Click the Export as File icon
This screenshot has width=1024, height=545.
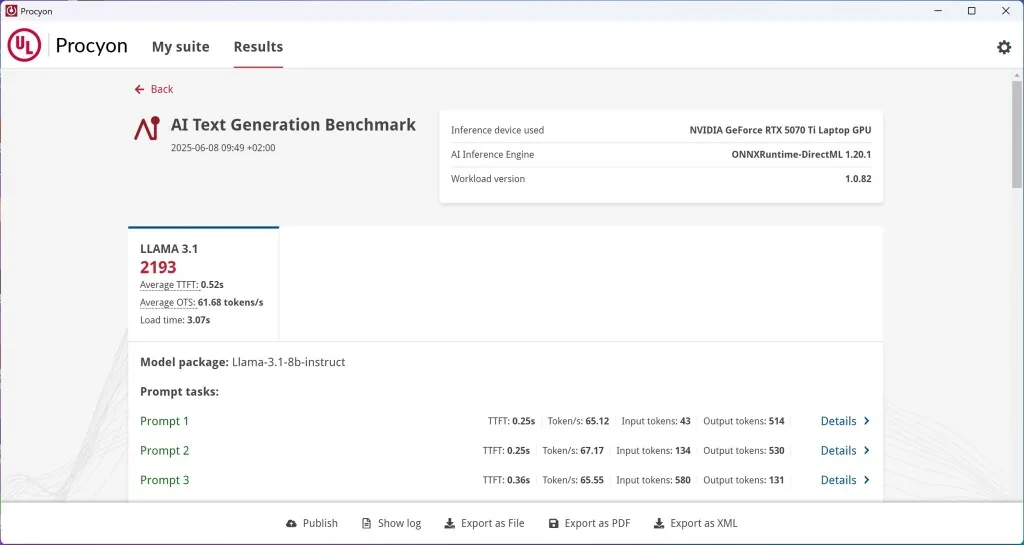point(450,524)
